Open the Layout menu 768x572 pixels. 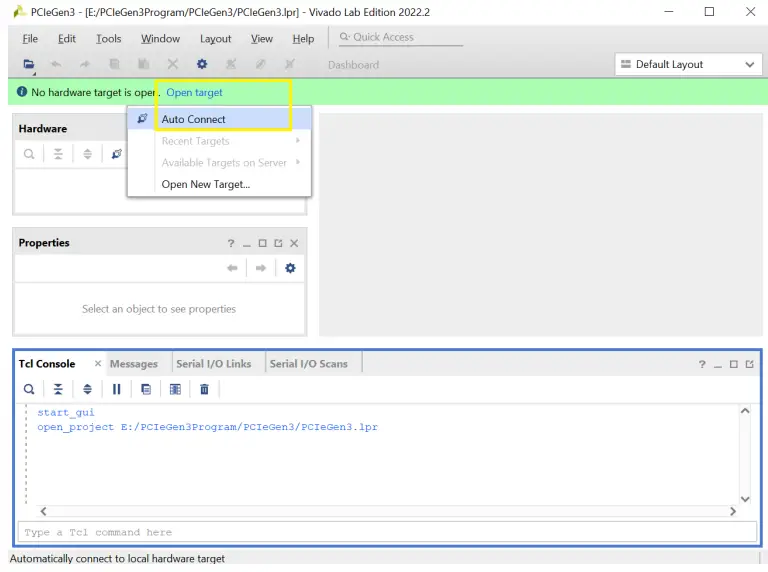pyautogui.click(x=216, y=39)
